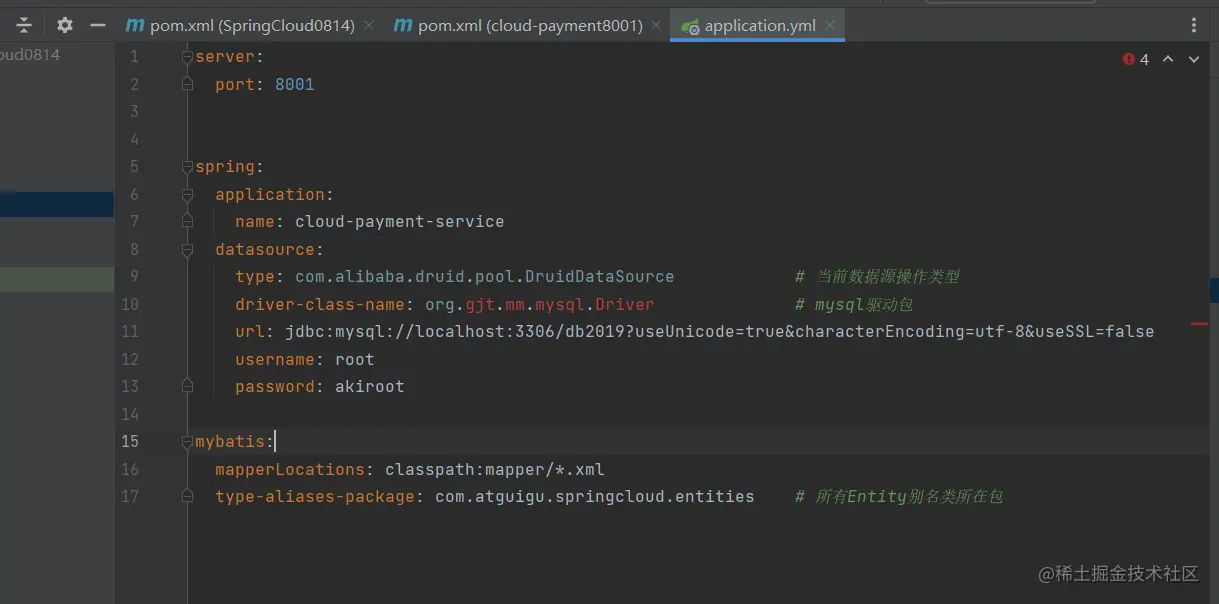Click the fold end marker at line 17
This screenshot has width=1219, height=604.
(x=187, y=496)
